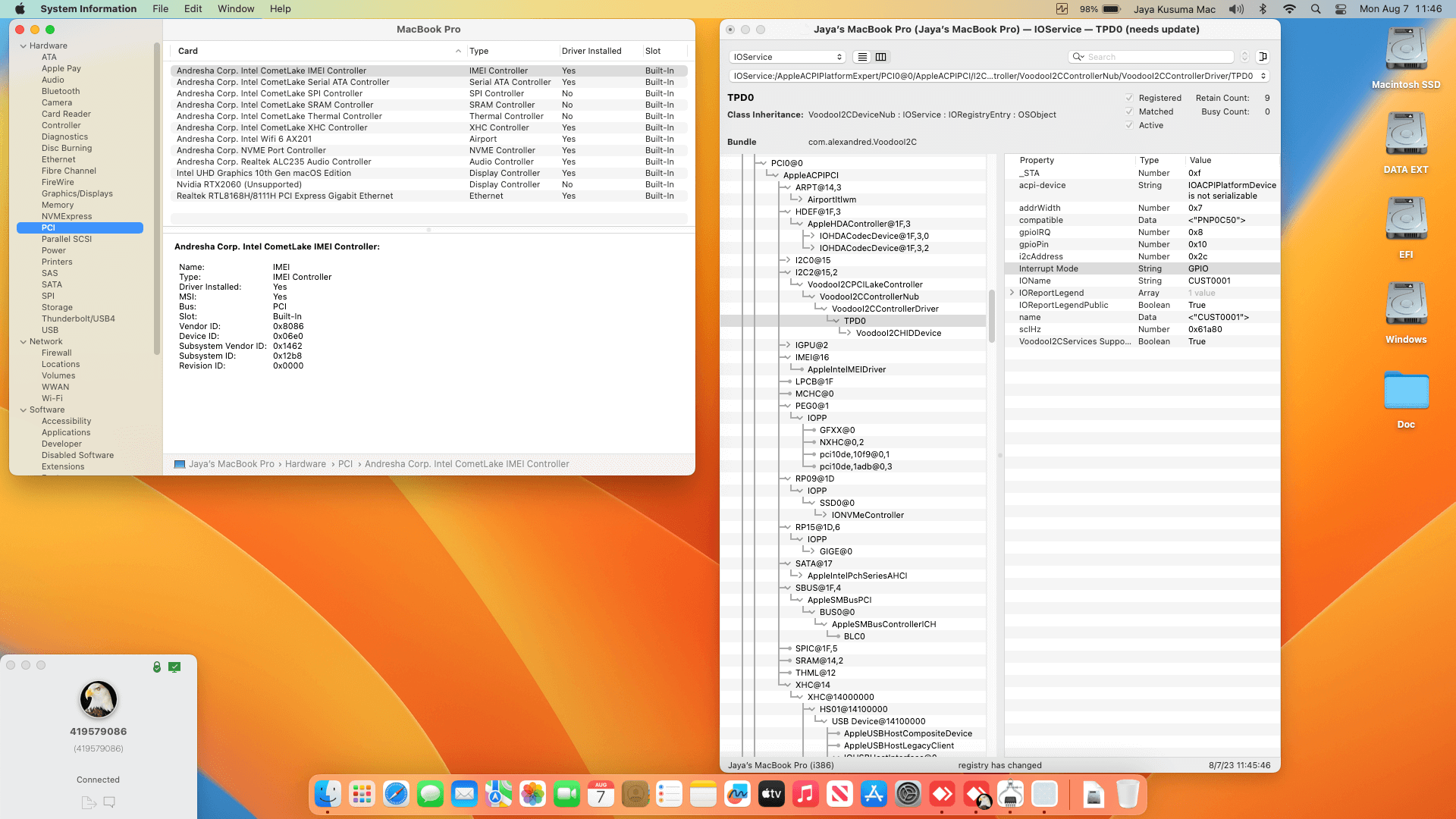1456x819 pixels.
Task: Switch to outline list view in IORegistryExplorer
Action: (862, 57)
